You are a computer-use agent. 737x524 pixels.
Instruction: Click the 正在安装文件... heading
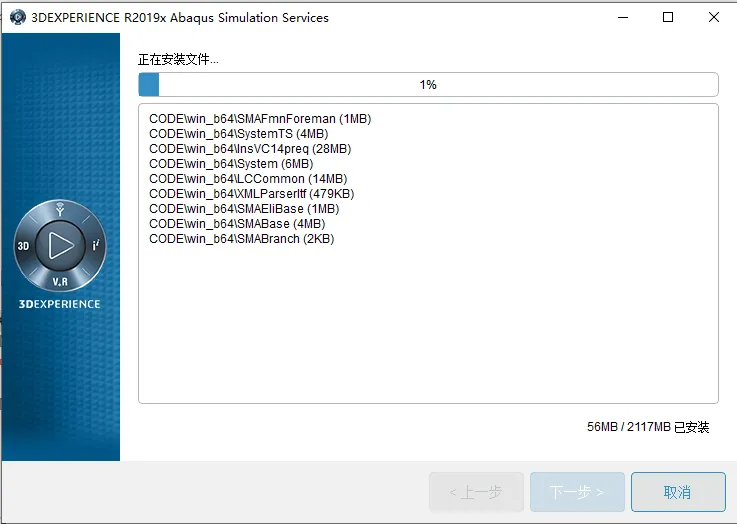pyautogui.click(x=178, y=59)
